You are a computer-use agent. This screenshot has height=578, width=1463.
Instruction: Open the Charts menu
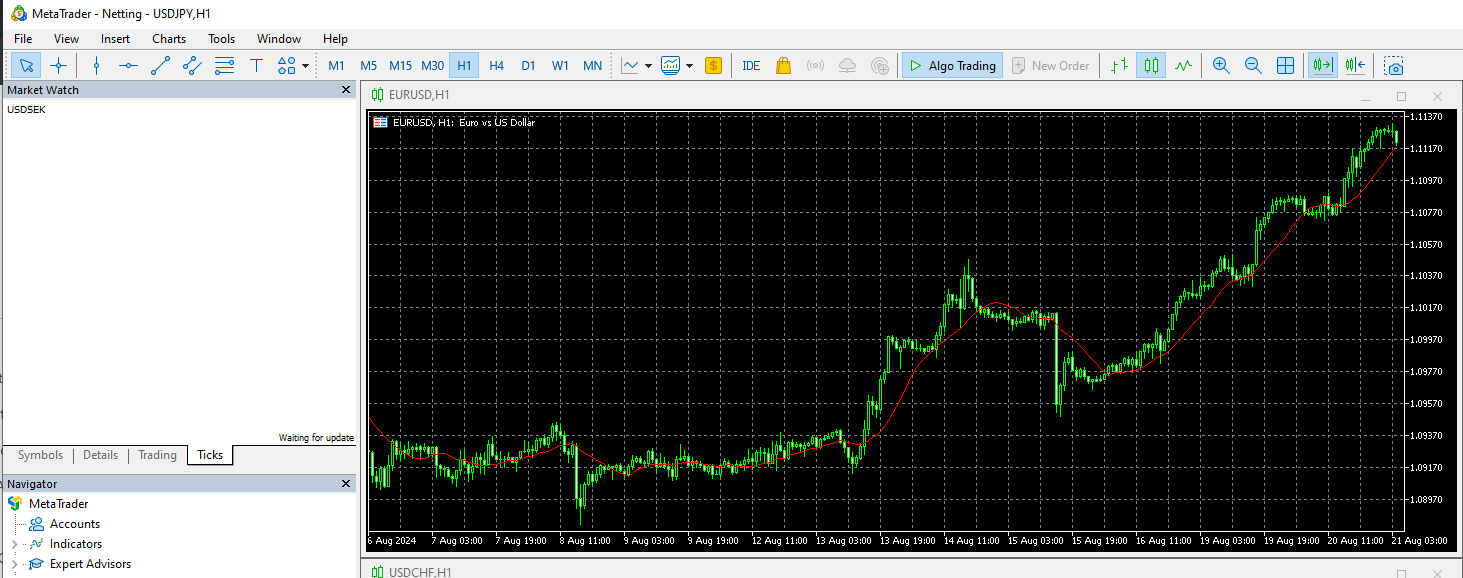pyautogui.click(x=168, y=38)
